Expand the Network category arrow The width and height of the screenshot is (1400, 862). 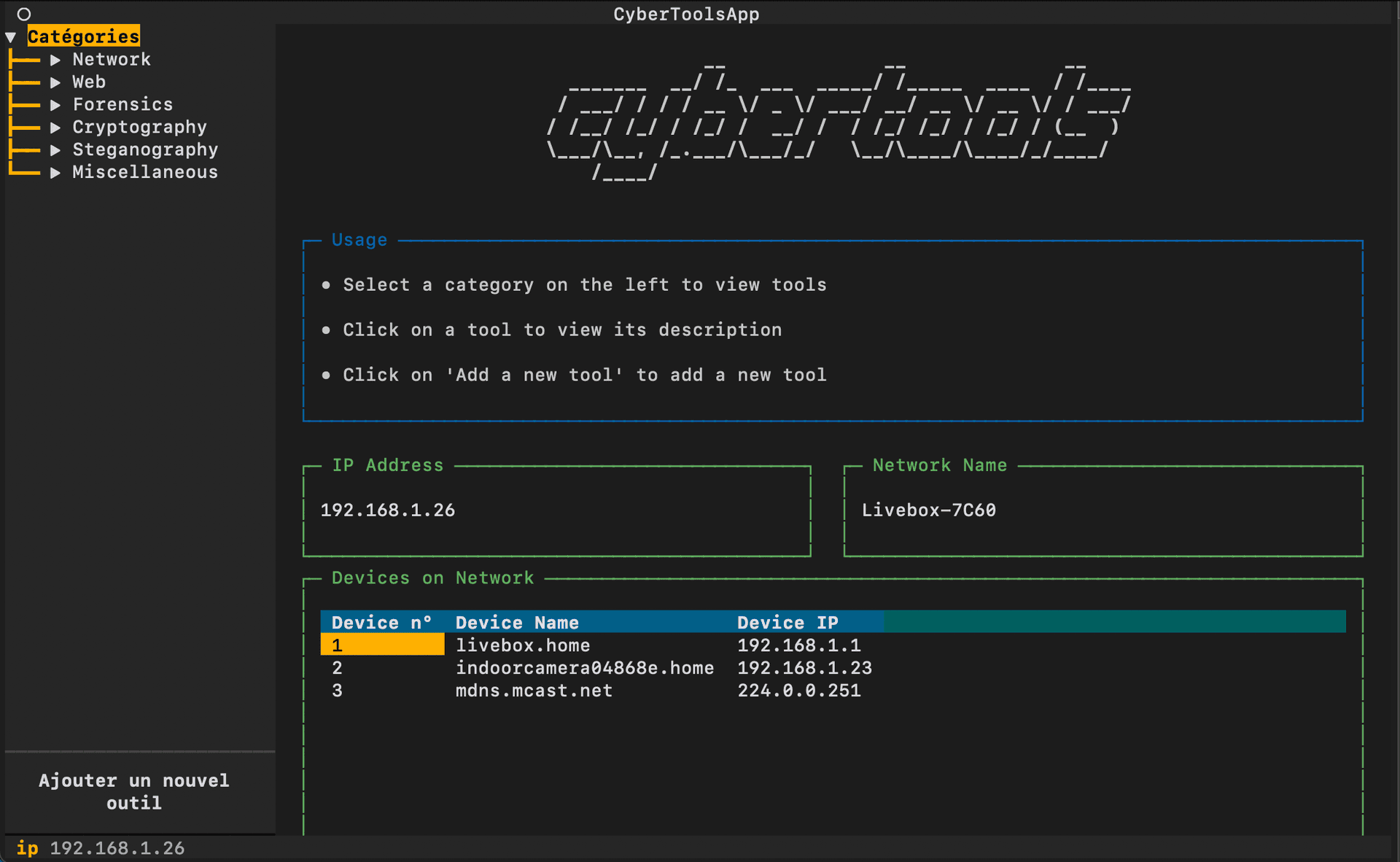coord(55,60)
